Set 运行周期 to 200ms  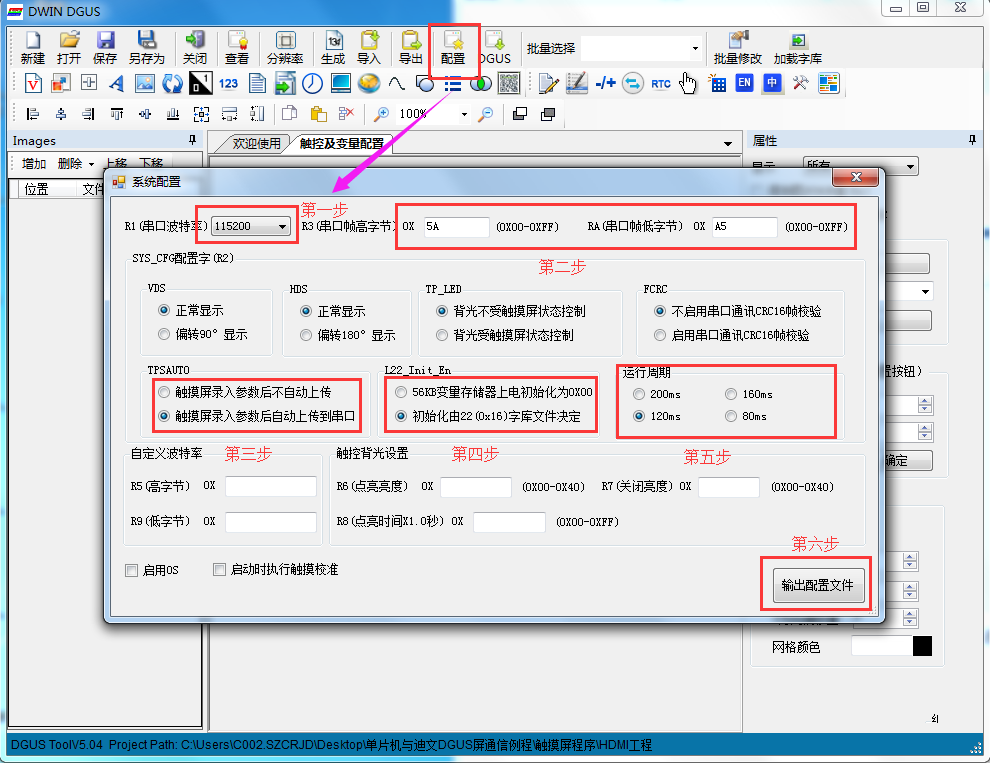point(639,394)
